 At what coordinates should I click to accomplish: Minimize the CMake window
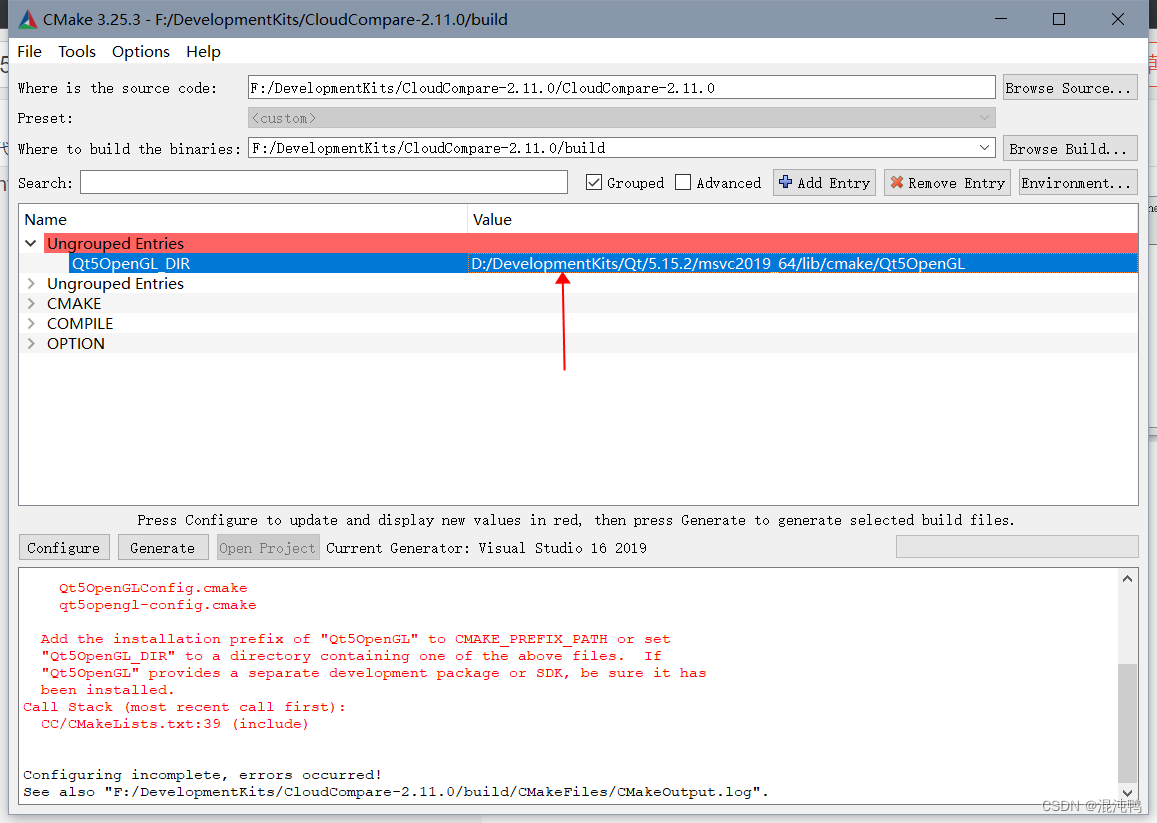[1001, 19]
